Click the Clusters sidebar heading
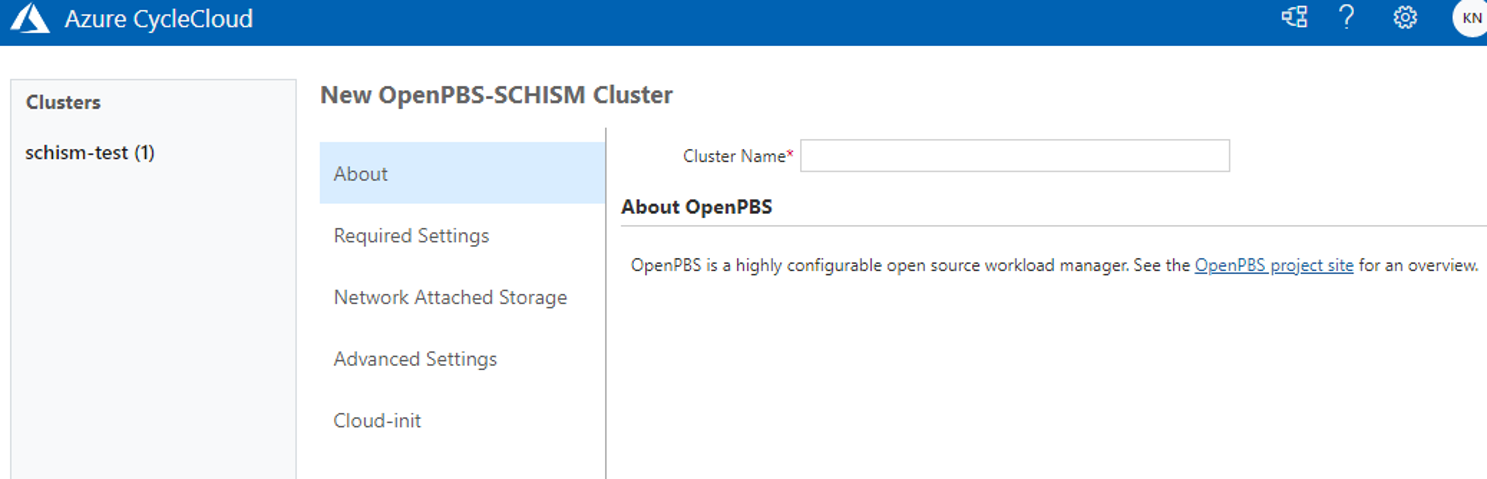 coord(63,102)
